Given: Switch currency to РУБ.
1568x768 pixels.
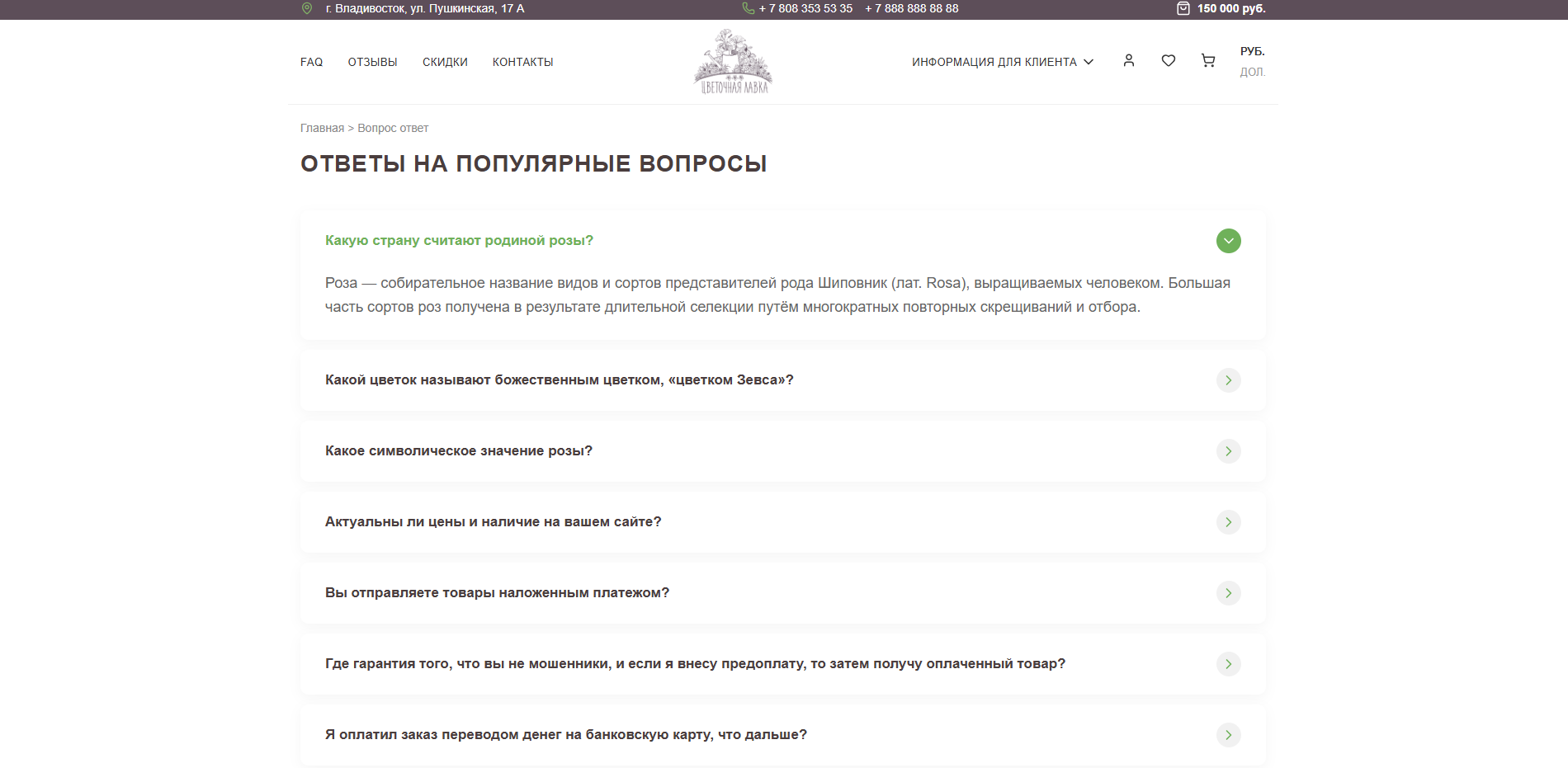Looking at the screenshot, I should [x=1252, y=51].
